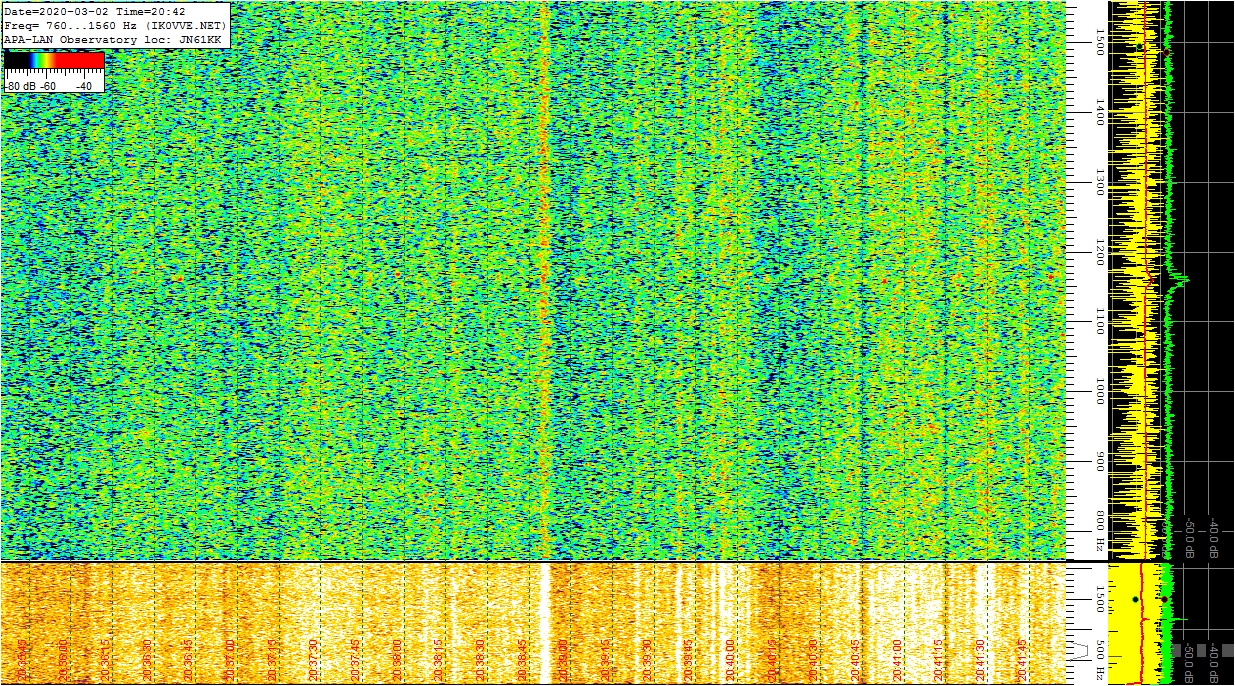Click the 1500 label on the lower wideband axis
Image resolution: width=1235 pixels, height=686 pixels.
tap(1098, 598)
